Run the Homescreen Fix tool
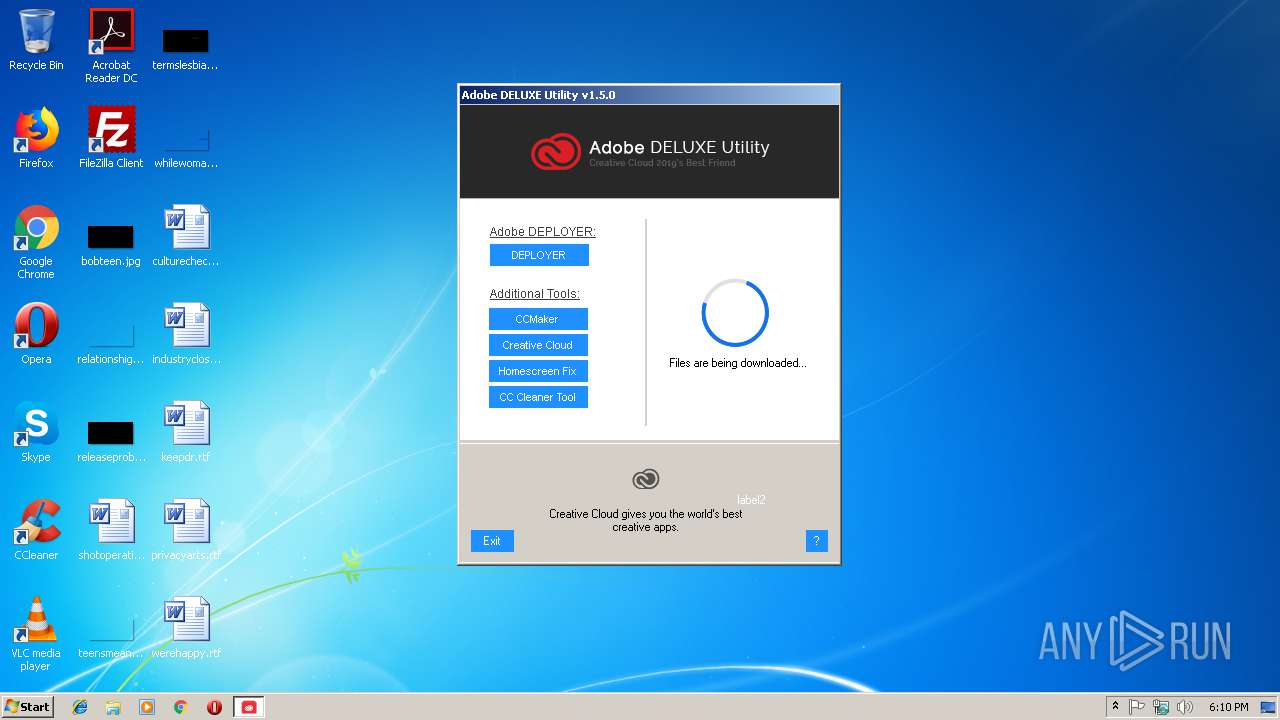This screenshot has width=1280, height=720. [538, 371]
